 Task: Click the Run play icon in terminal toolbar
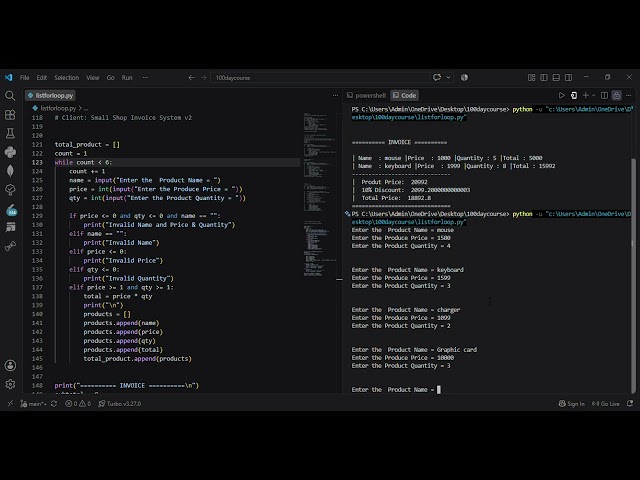click(x=562, y=96)
